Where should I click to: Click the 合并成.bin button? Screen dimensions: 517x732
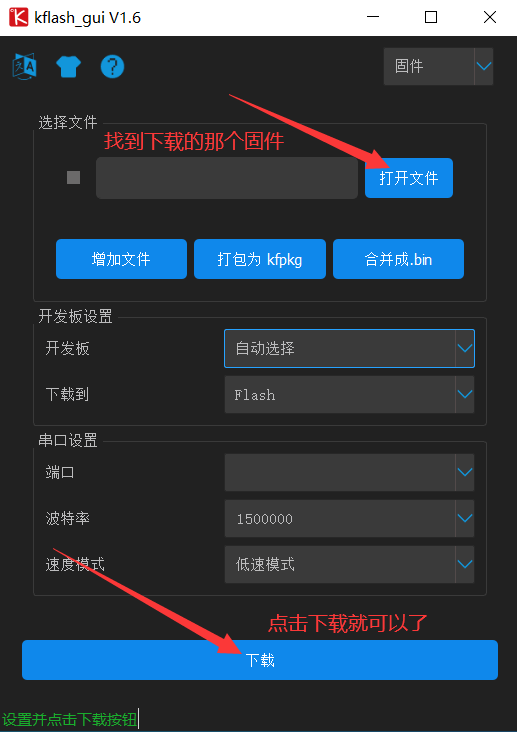[x=398, y=259]
